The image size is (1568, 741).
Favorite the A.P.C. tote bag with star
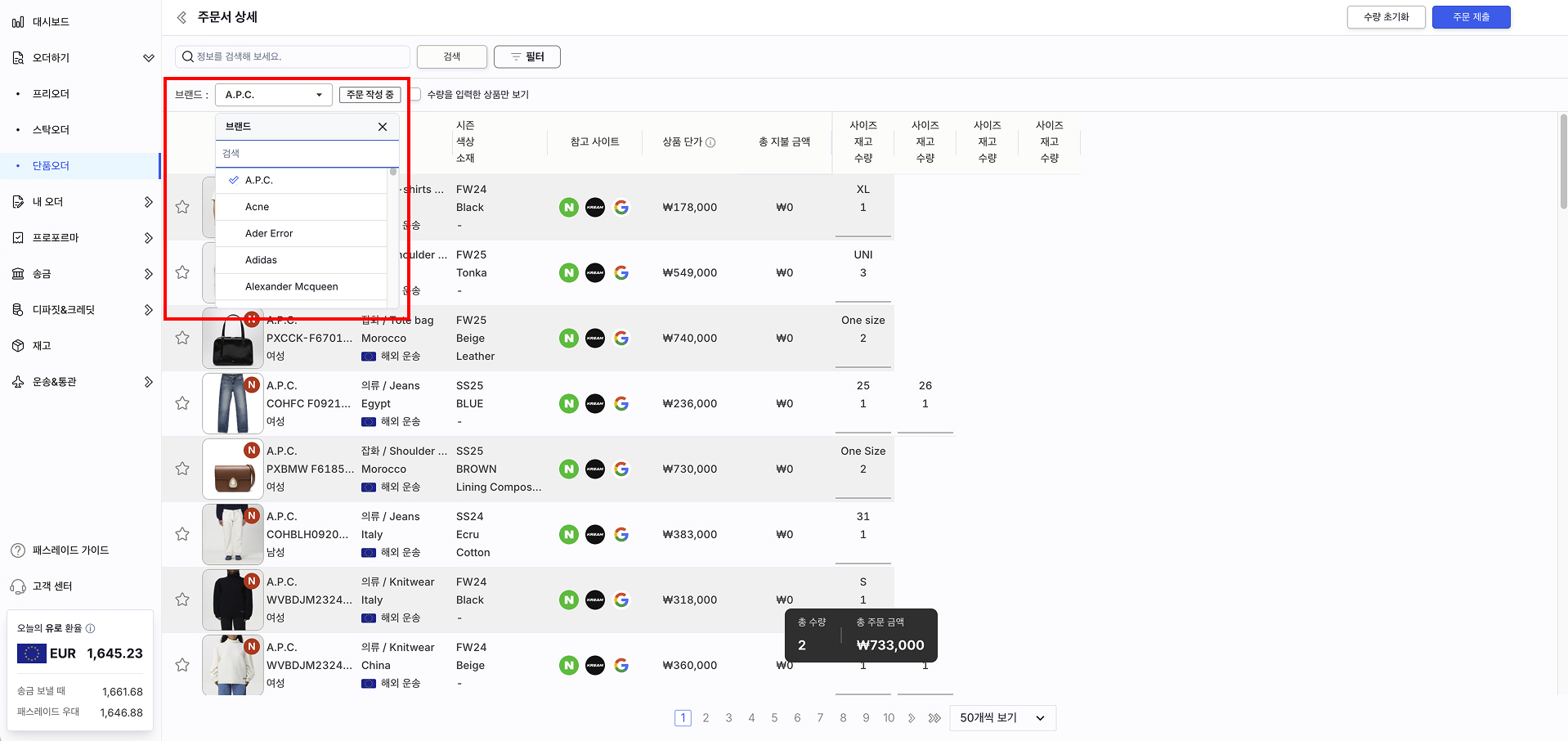coord(182,339)
